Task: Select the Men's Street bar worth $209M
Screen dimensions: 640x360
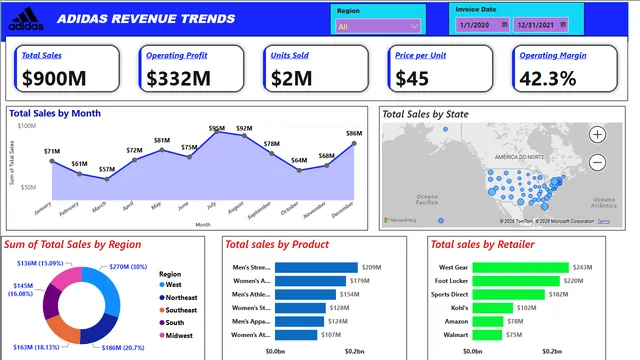Action: (316, 267)
